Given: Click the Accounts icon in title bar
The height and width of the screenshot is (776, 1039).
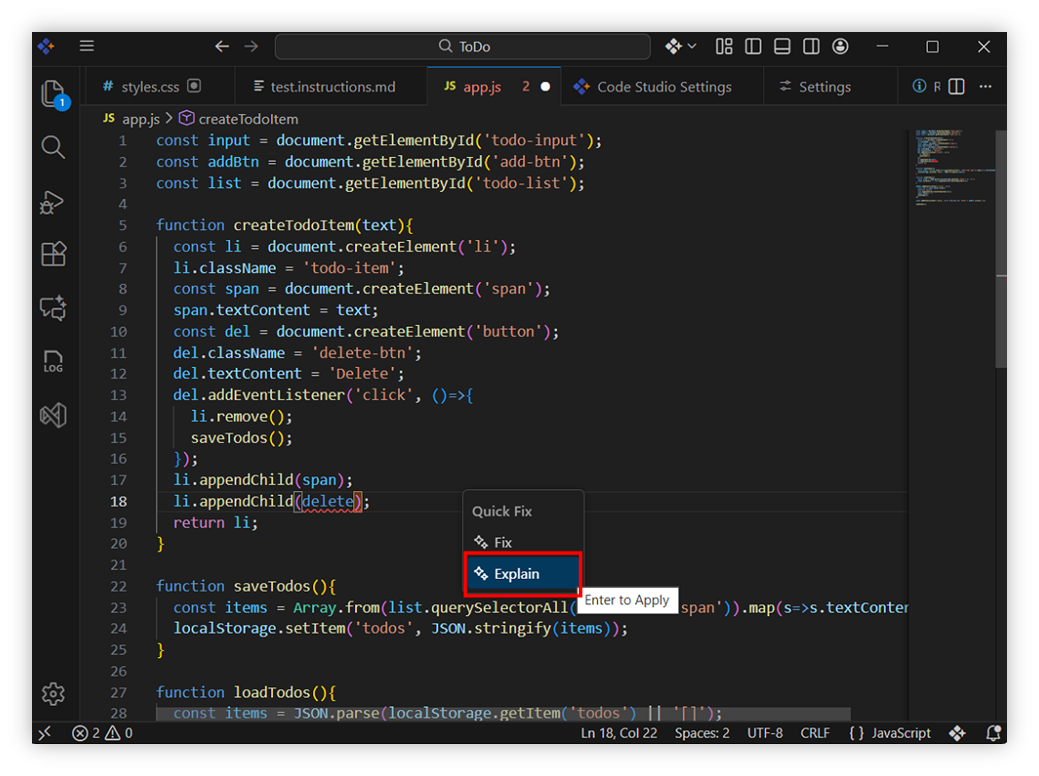Looking at the screenshot, I should (840, 47).
